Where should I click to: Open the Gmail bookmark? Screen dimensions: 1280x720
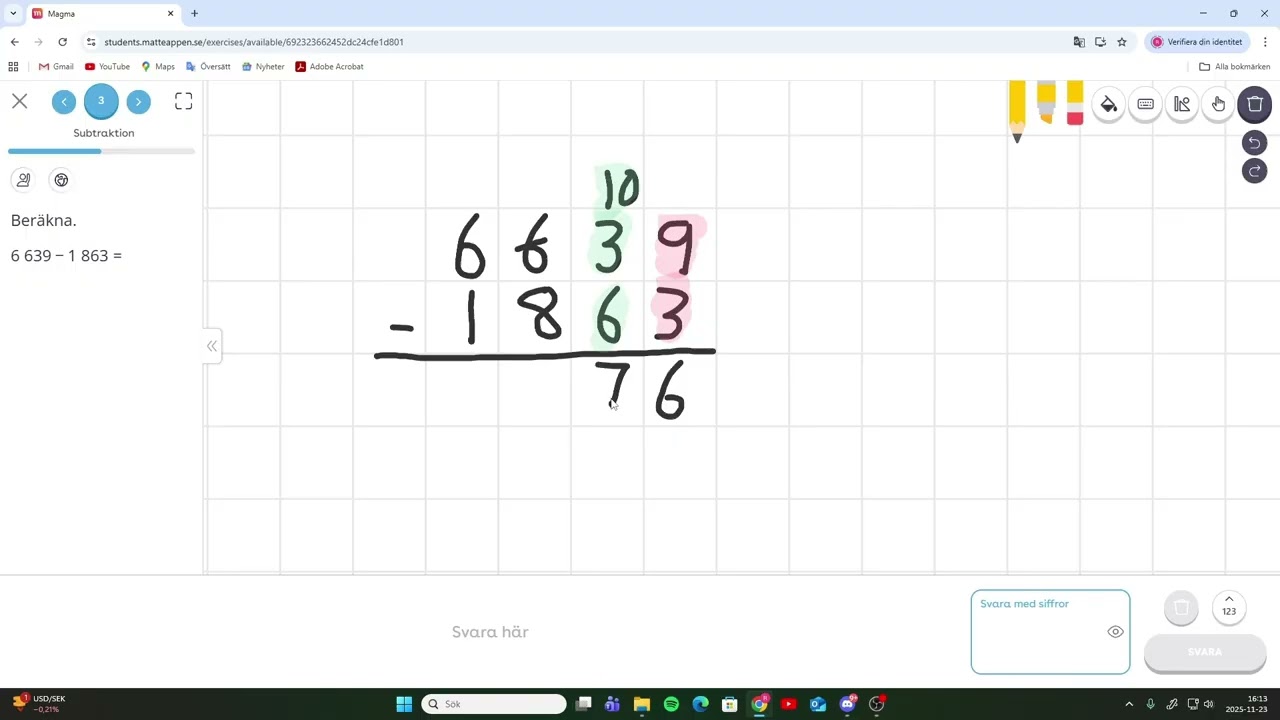point(56,67)
